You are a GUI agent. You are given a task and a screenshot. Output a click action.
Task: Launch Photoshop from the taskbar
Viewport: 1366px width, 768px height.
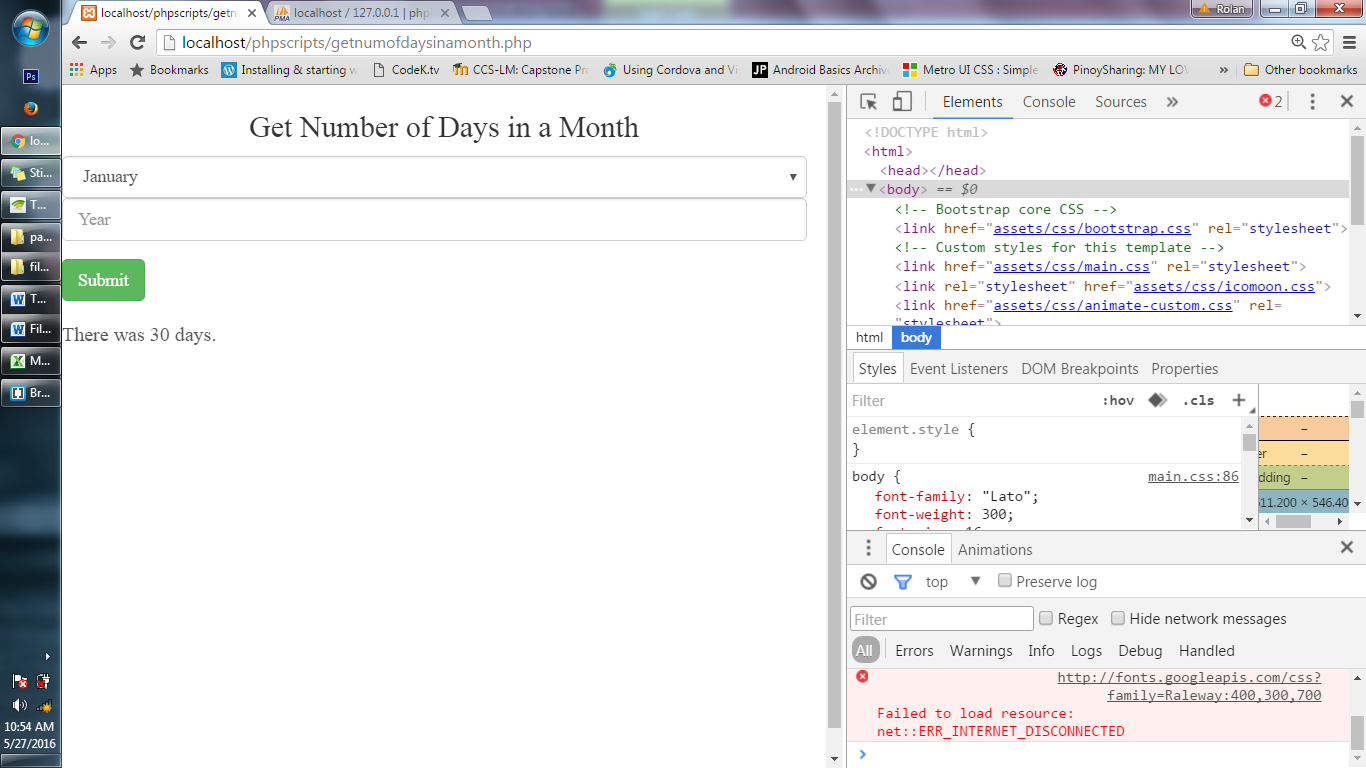(31, 77)
